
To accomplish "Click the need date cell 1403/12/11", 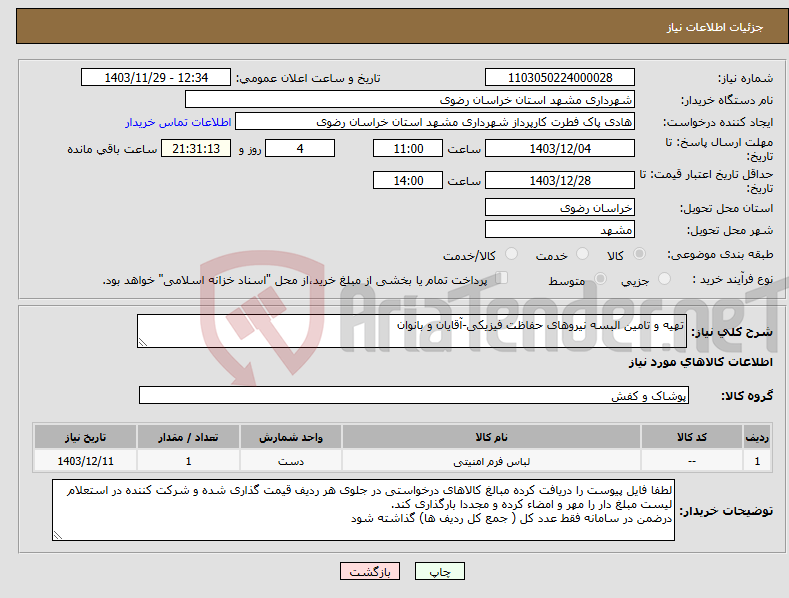I will (85, 461).
